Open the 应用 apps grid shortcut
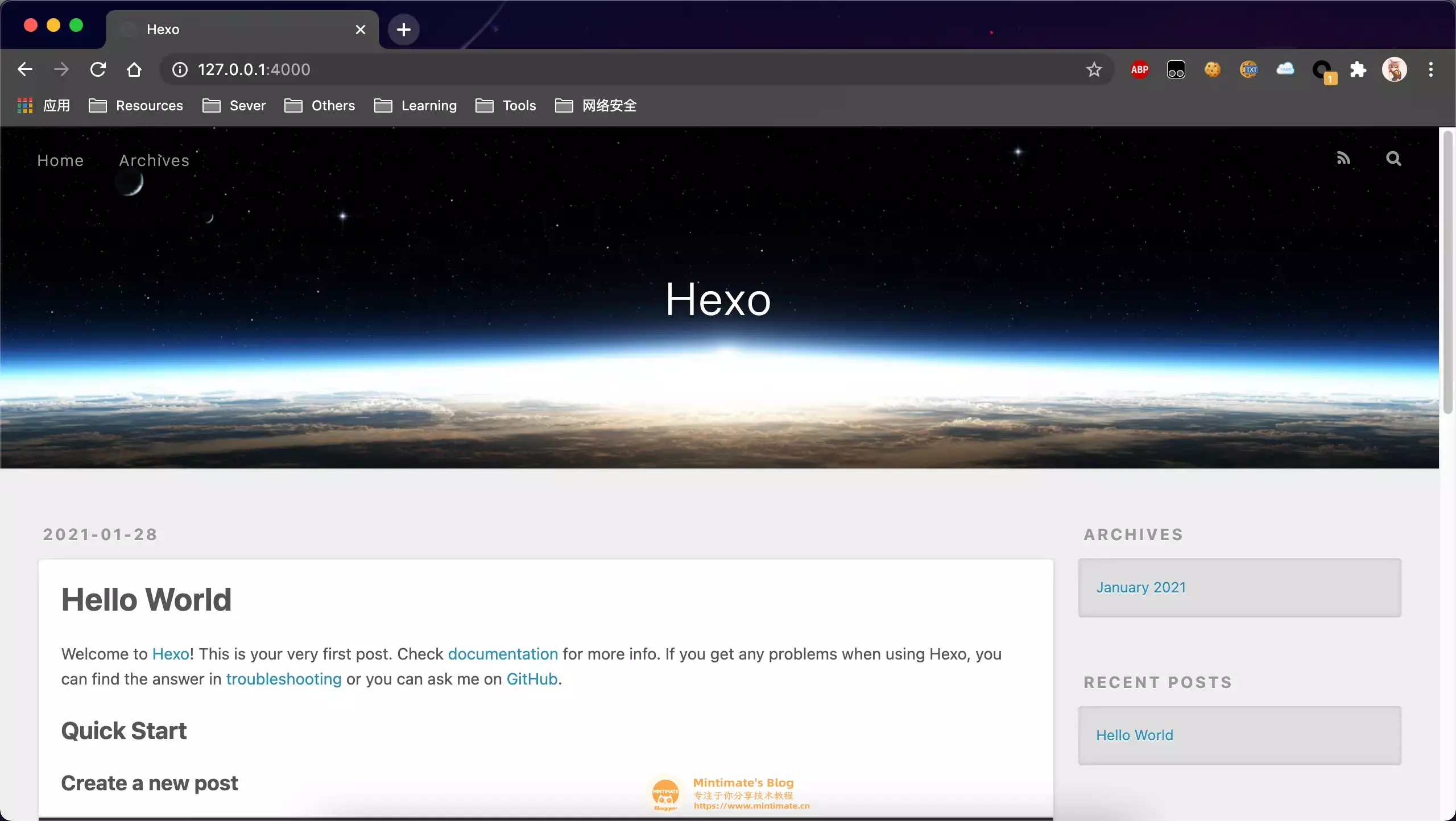This screenshot has width=1456, height=821. pos(44,106)
